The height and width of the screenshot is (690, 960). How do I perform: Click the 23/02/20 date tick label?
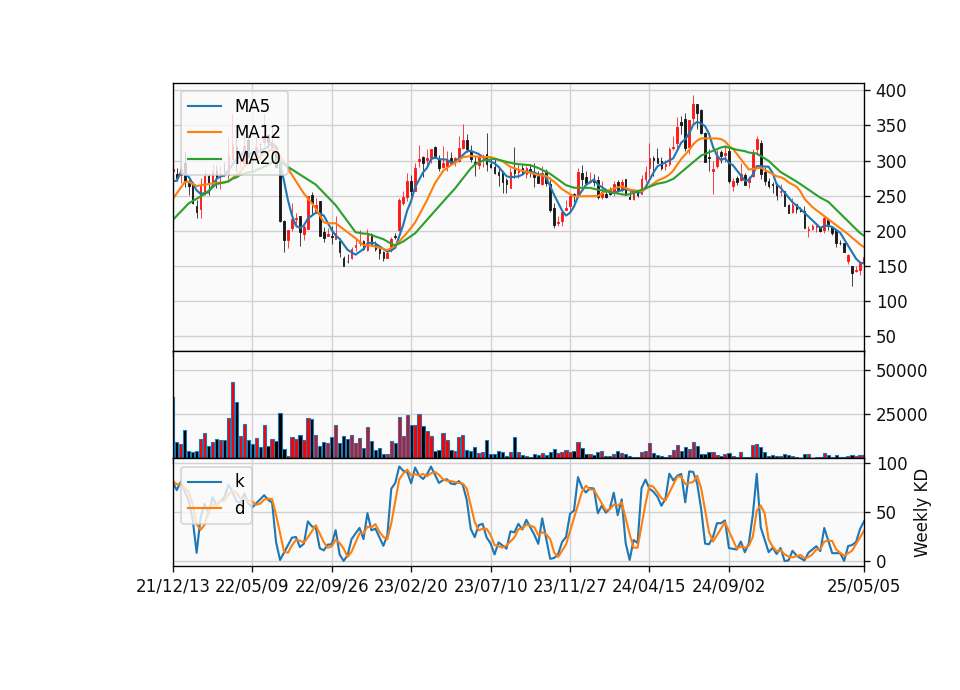coord(411,586)
